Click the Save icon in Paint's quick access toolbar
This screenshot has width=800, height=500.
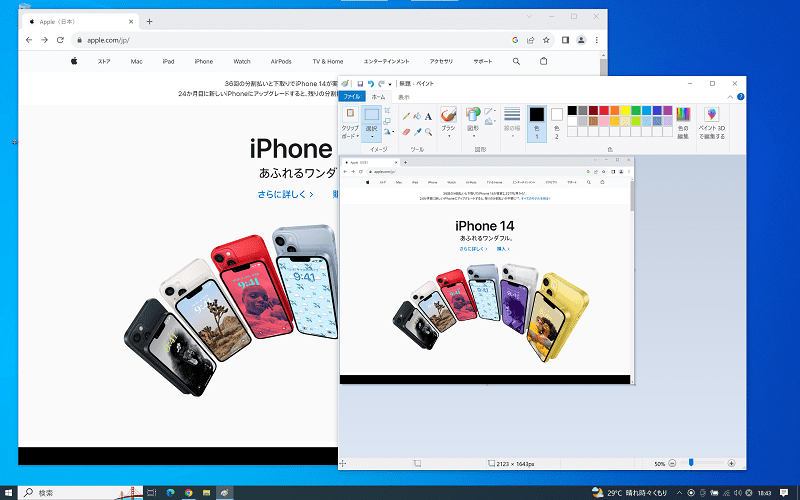[x=360, y=84]
